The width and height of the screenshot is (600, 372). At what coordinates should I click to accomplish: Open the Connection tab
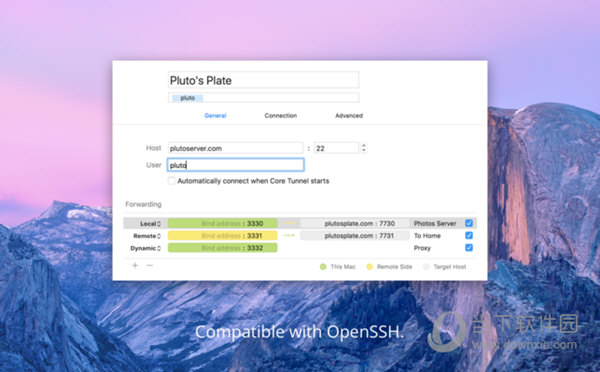pos(280,116)
